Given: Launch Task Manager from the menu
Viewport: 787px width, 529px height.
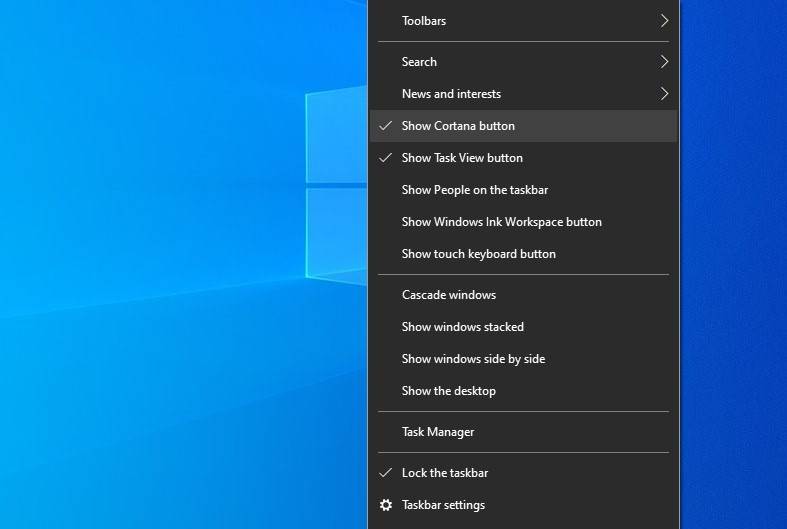Looking at the screenshot, I should pos(523,432).
